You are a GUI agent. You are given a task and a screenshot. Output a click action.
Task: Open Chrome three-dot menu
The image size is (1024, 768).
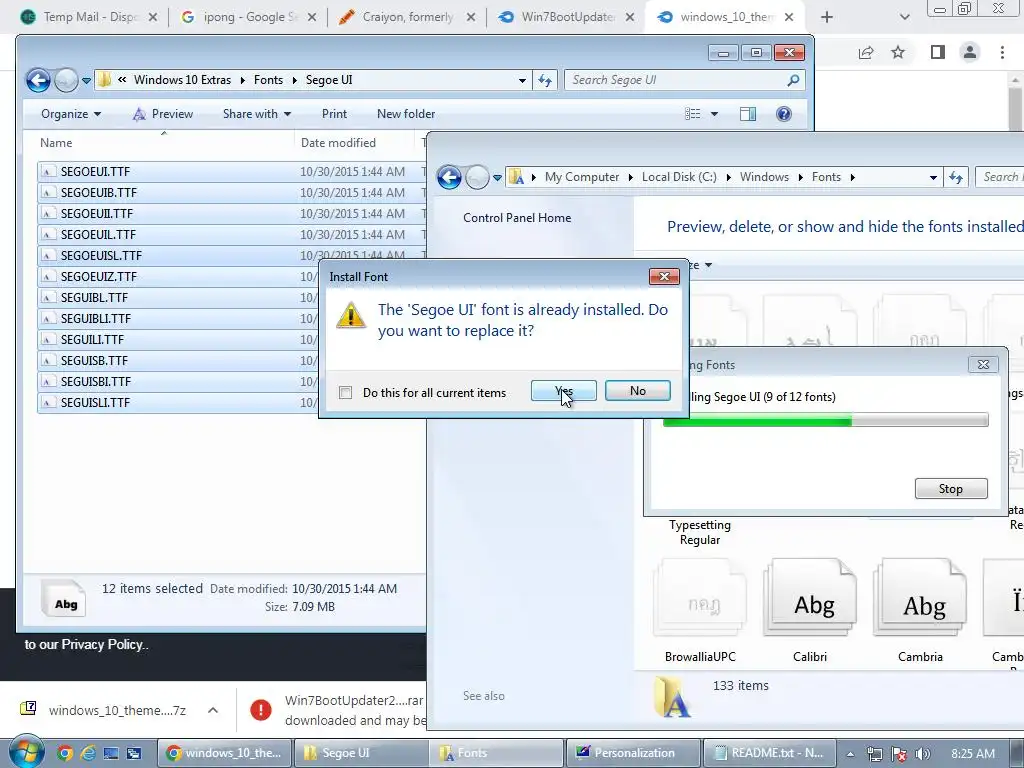tap(1002, 52)
